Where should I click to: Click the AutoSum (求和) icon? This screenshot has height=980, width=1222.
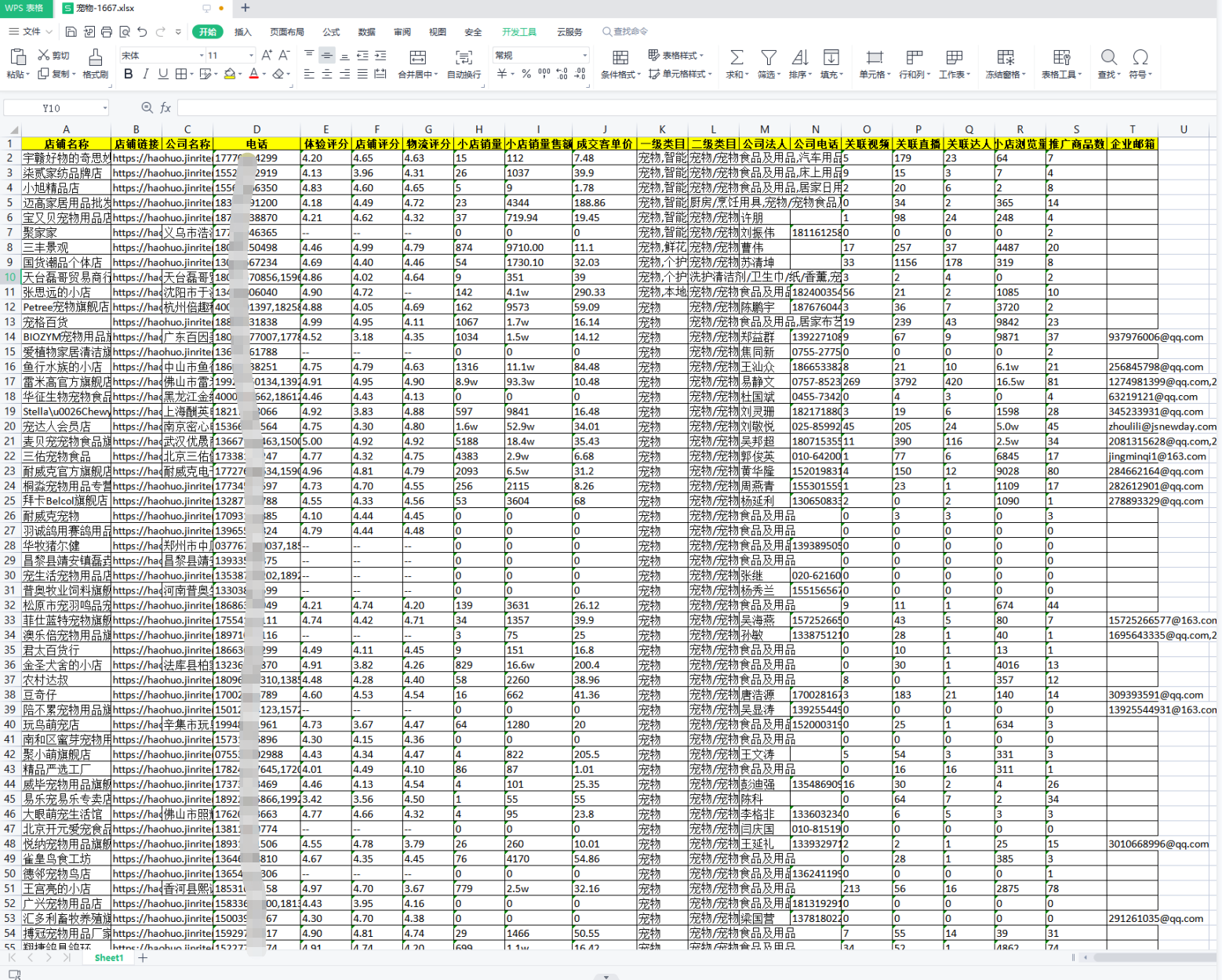pos(736,58)
